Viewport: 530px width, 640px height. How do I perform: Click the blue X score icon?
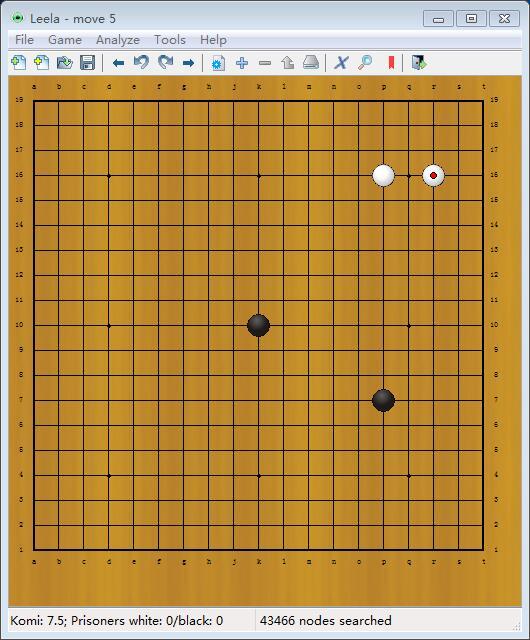pyautogui.click(x=341, y=63)
